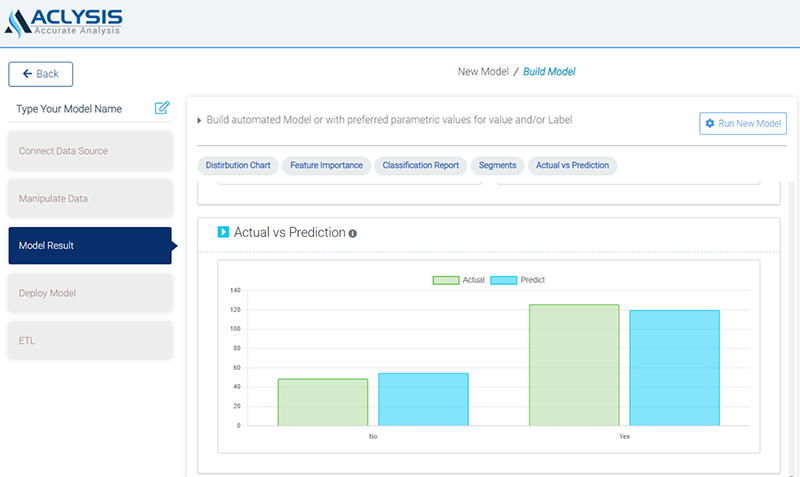Open the Manipulate Data step

[x=90, y=199]
